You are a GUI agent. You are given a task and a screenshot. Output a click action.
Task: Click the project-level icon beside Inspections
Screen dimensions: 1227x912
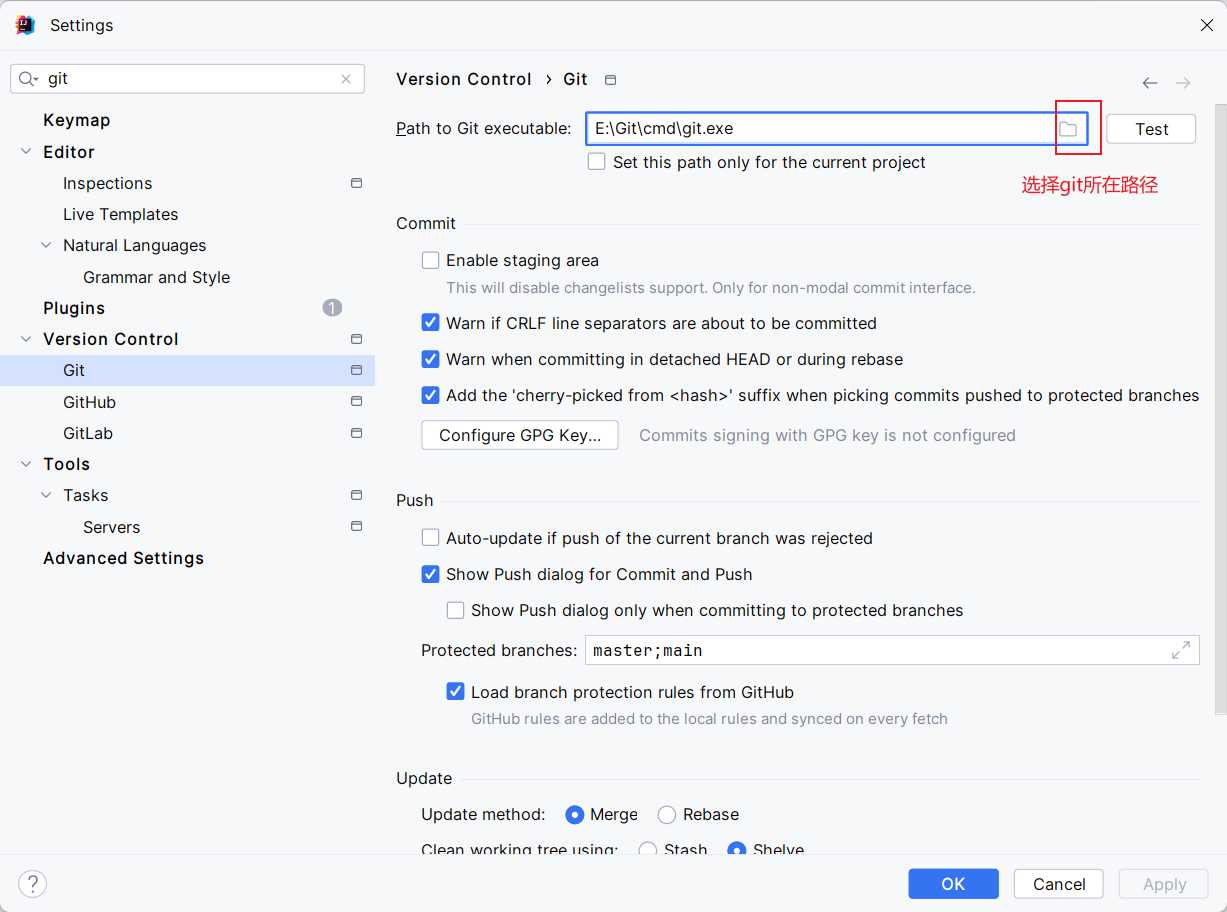pyautogui.click(x=356, y=183)
